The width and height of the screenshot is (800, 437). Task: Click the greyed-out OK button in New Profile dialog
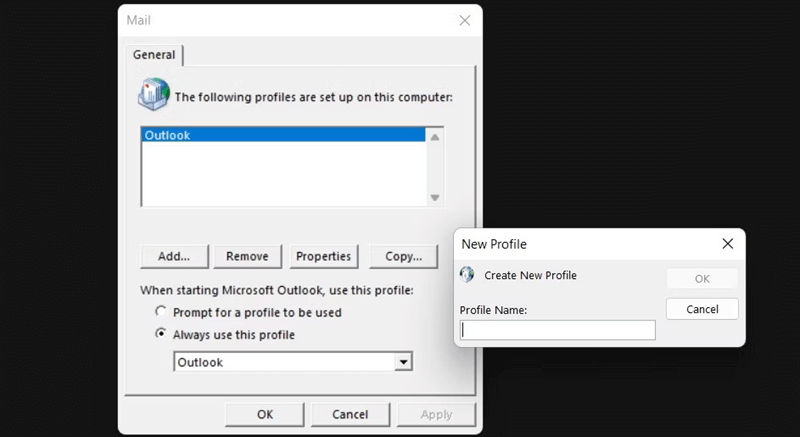click(702, 279)
